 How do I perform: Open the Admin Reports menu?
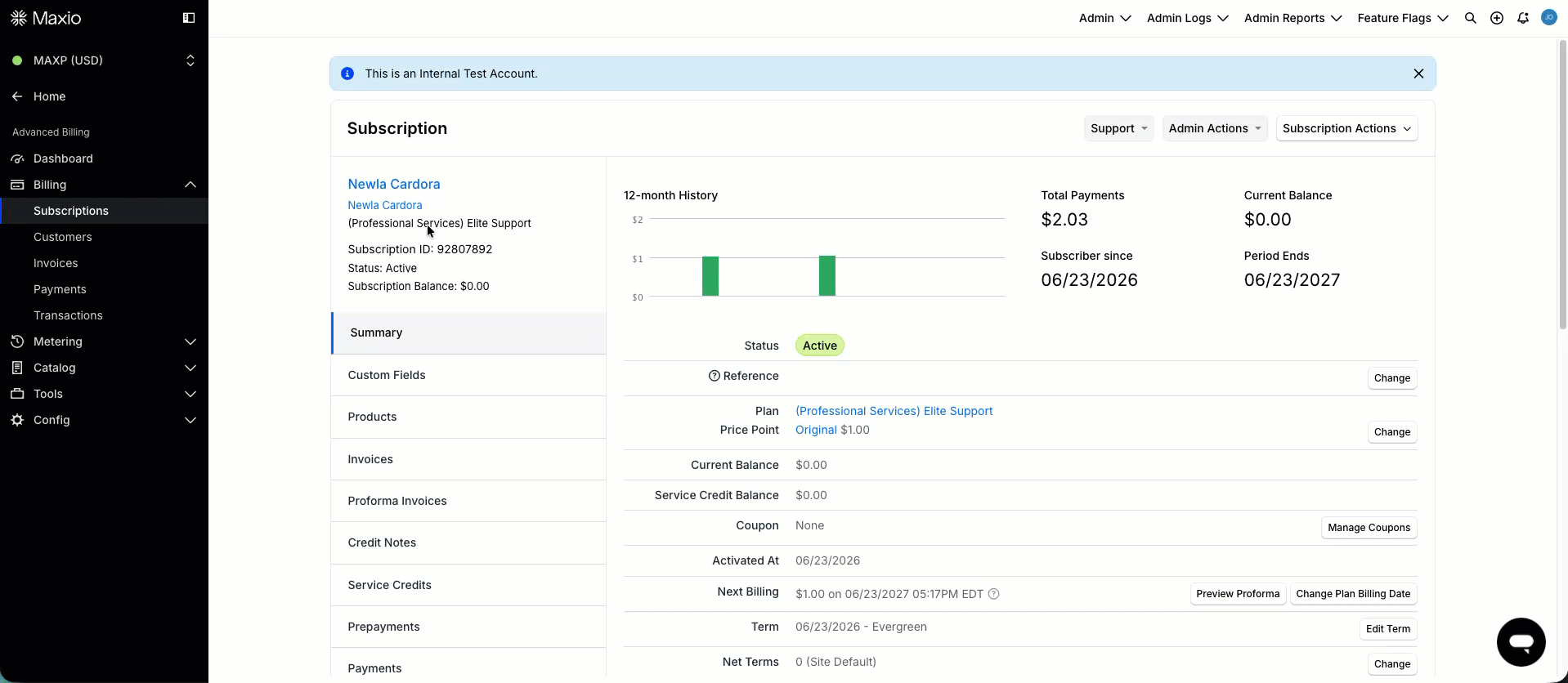[1292, 18]
